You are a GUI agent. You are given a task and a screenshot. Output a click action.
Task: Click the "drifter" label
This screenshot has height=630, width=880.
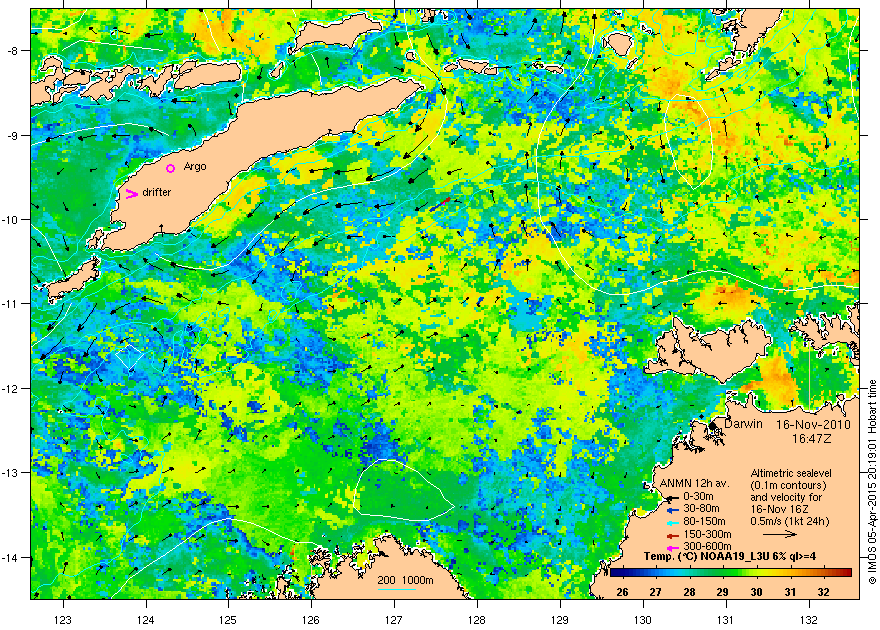coord(157,192)
